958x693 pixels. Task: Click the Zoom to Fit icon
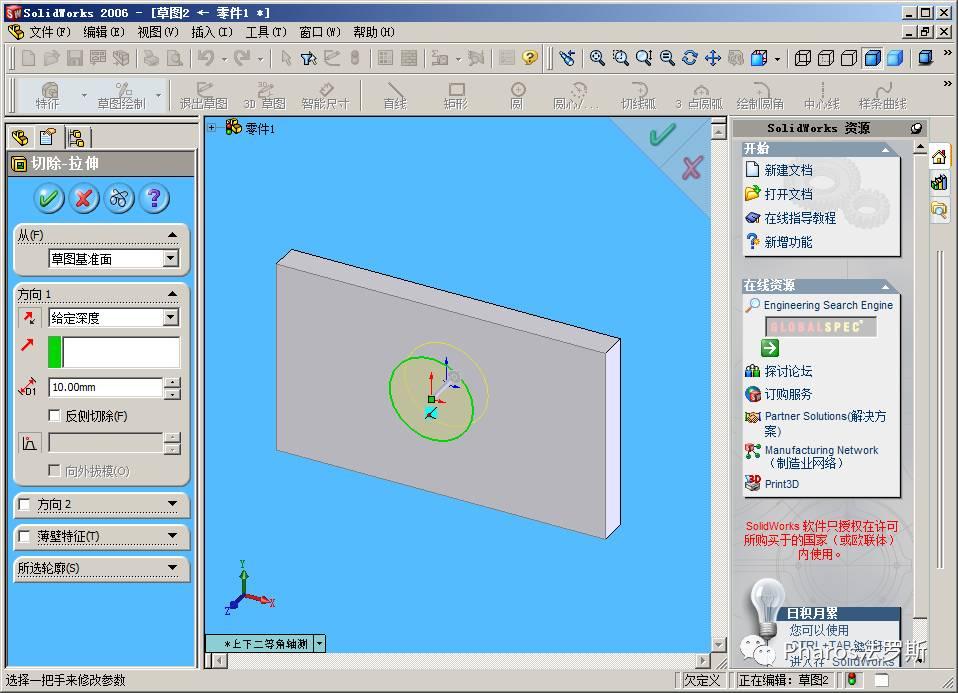(597, 58)
